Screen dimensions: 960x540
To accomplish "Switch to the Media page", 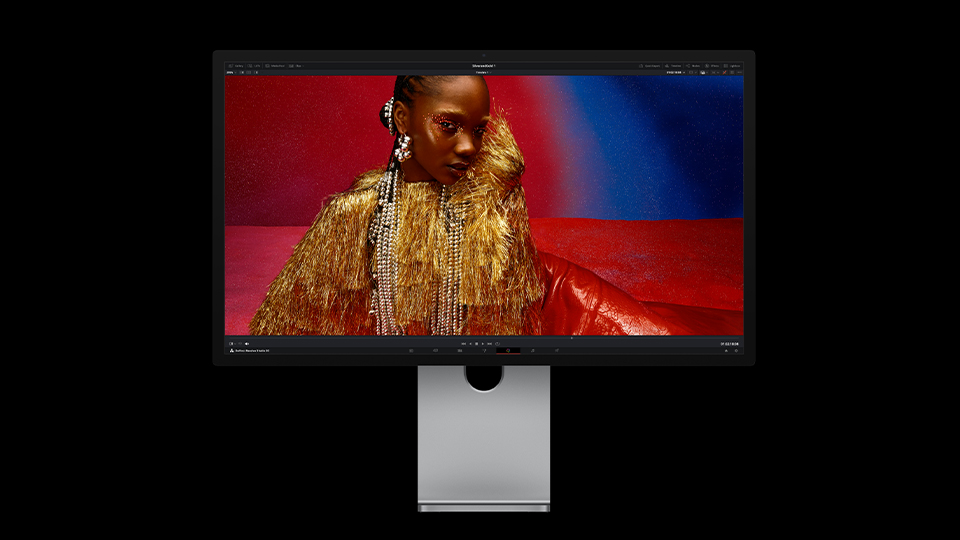I will coord(411,351).
